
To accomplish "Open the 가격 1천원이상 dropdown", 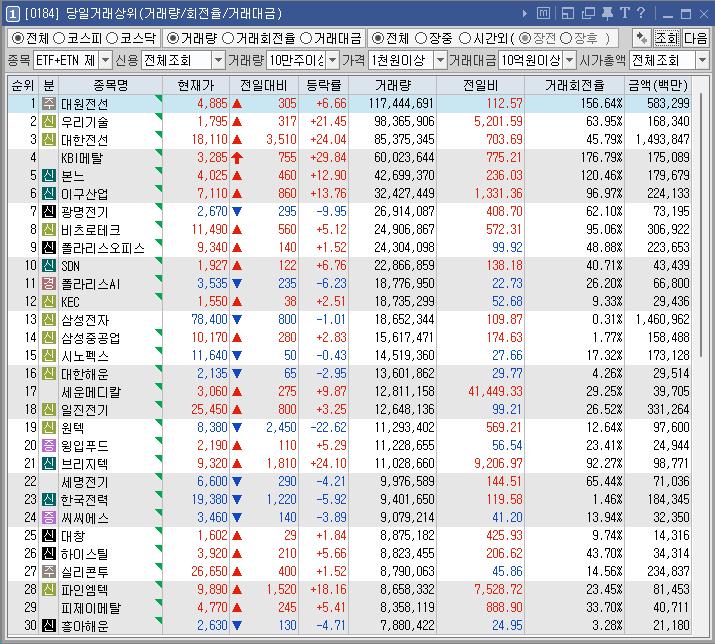I will (440, 60).
